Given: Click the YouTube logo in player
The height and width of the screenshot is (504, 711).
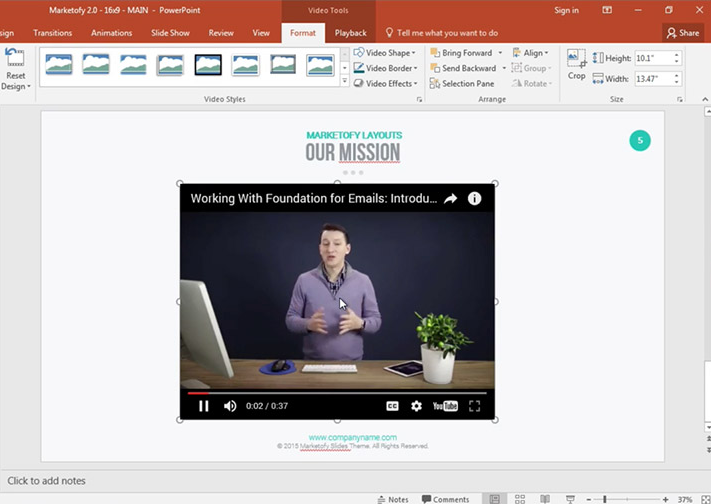Looking at the screenshot, I should (445, 406).
